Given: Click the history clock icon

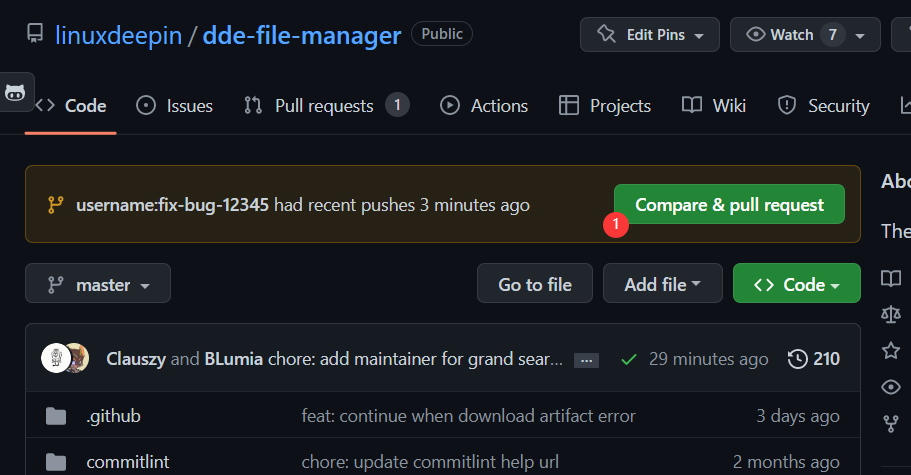Looking at the screenshot, I should (x=798, y=359).
